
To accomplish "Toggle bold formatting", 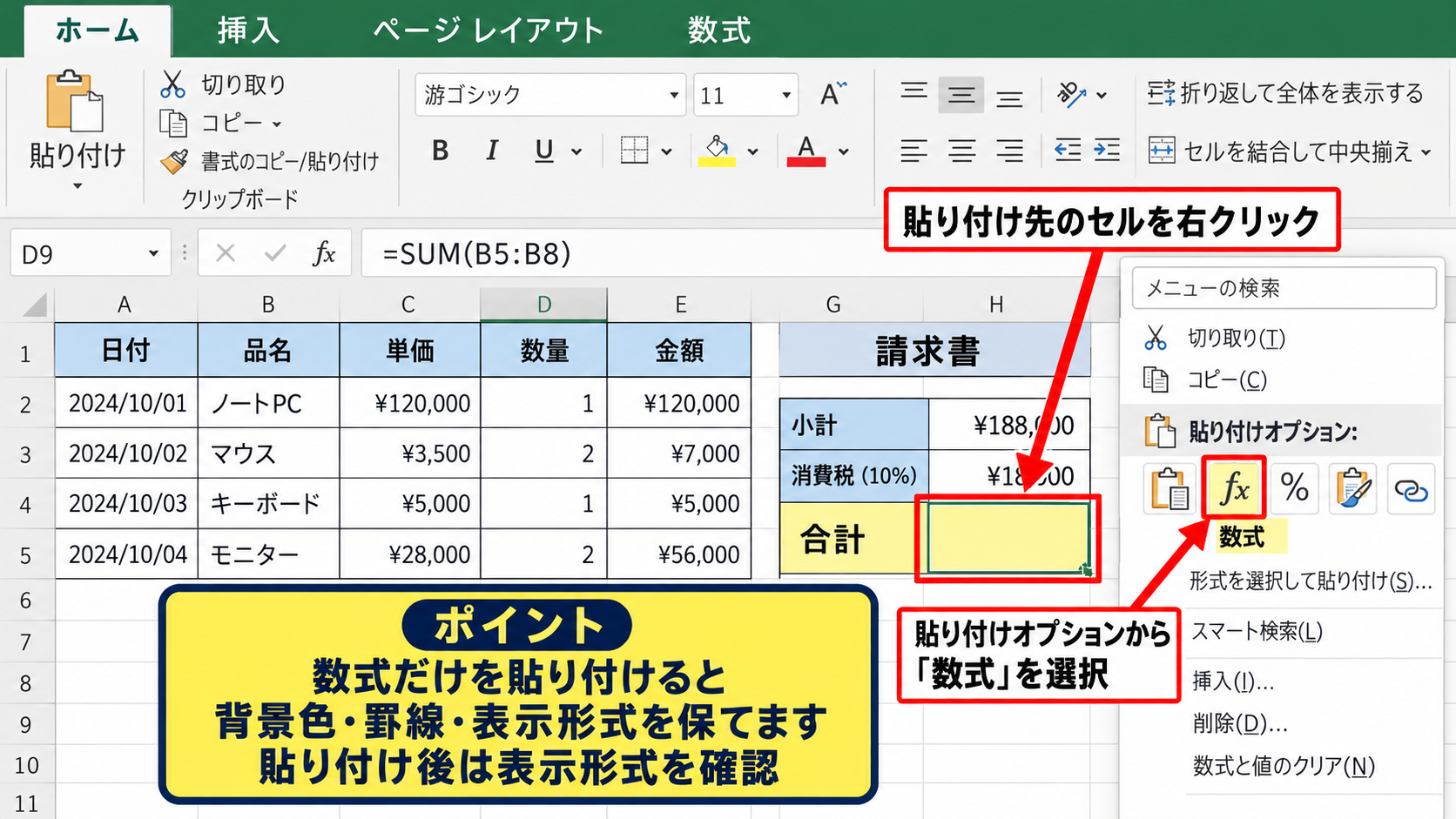I will tap(441, 151).
